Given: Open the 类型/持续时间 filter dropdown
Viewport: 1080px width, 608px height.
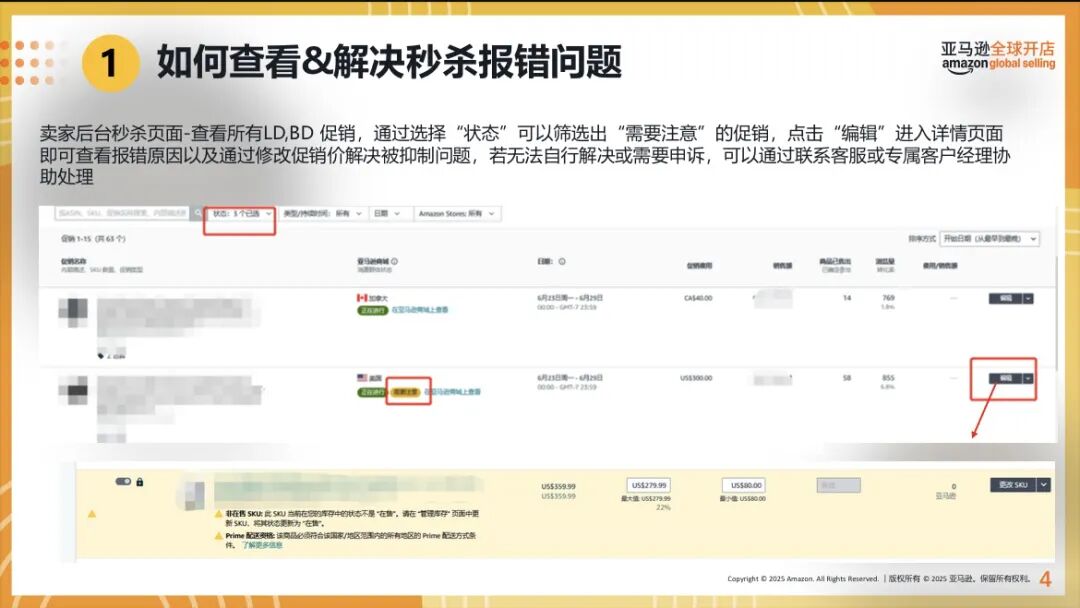Looking at the screenshot, I should click(321, 214).
